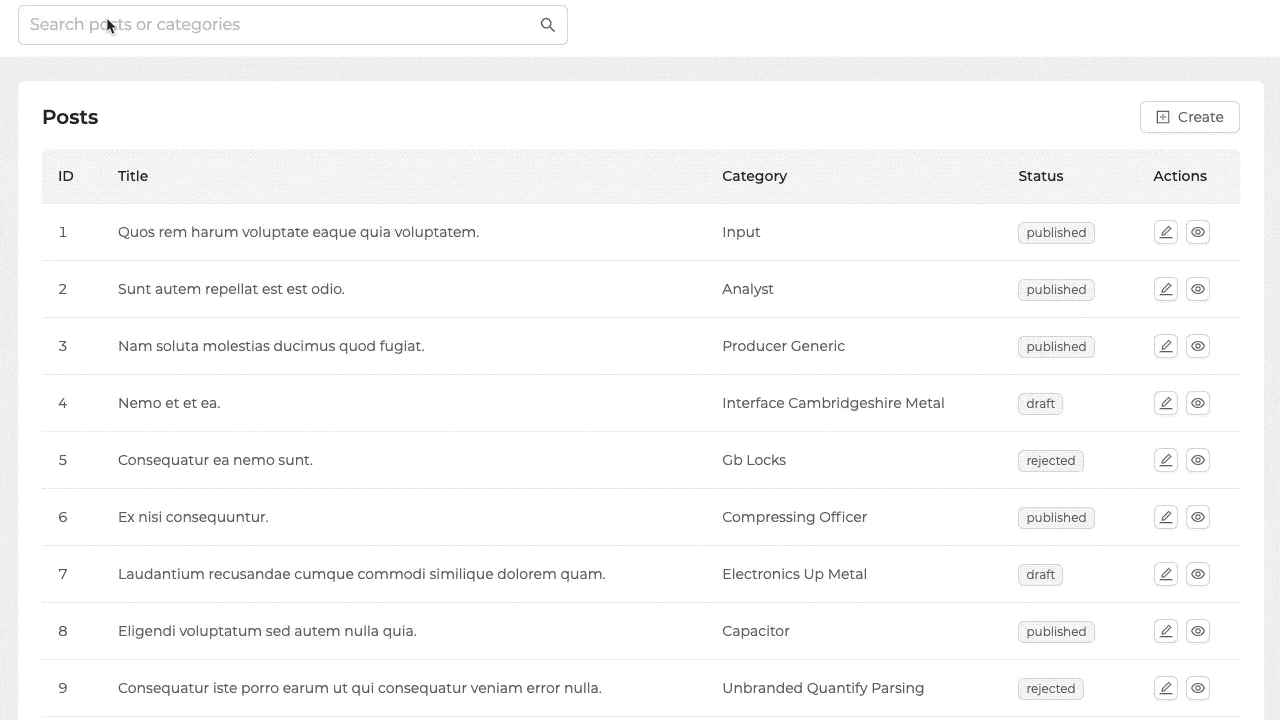
Task: Focus the search posts input field
Action: [280, 25]
